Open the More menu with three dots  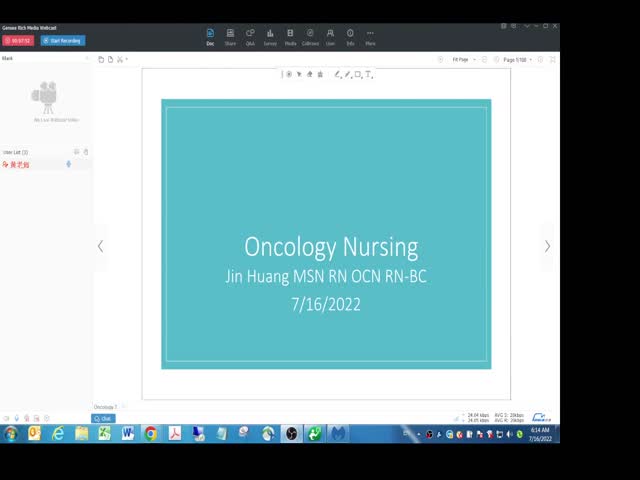point(370,37)
